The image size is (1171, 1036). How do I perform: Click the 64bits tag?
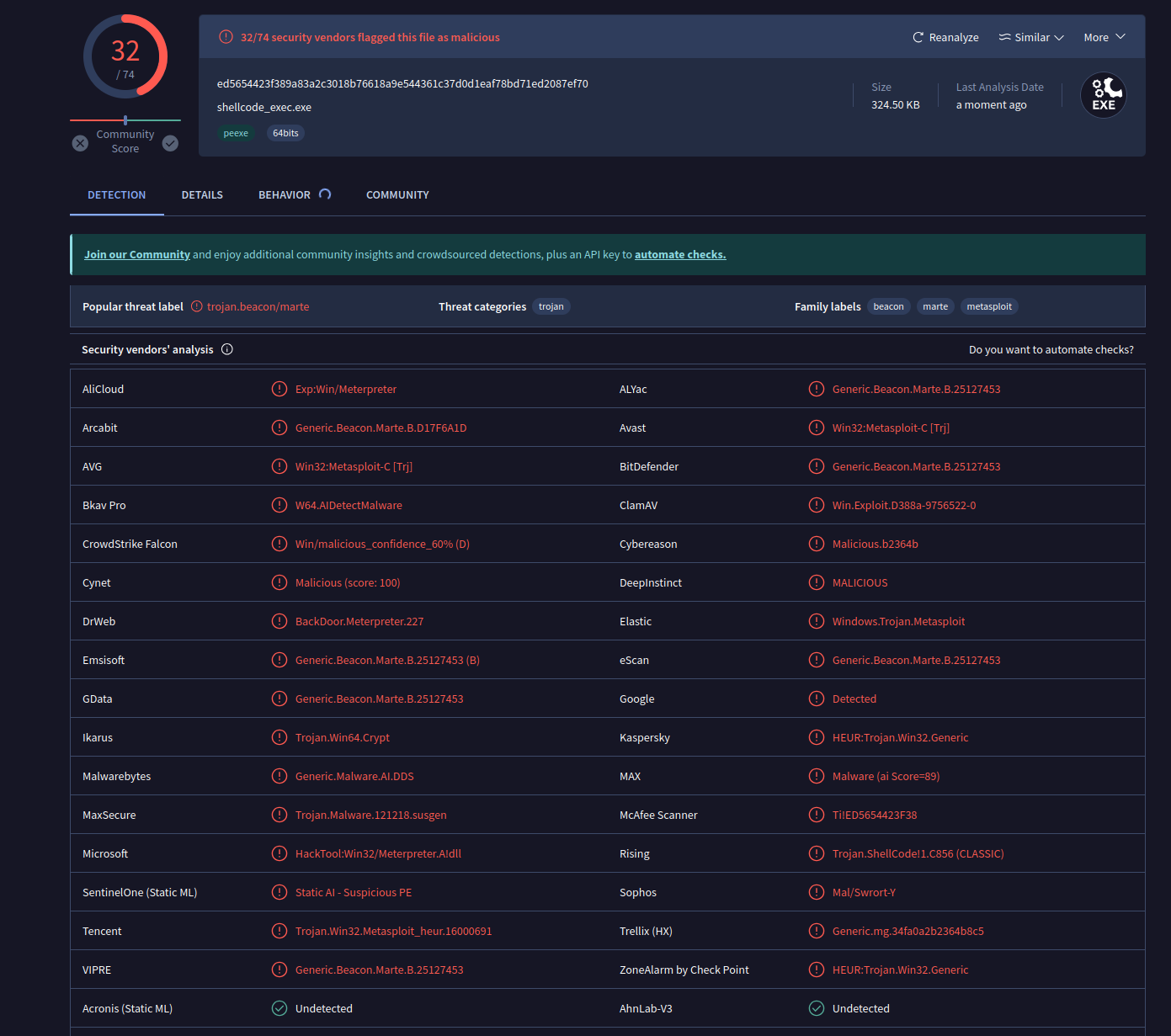(285, 133)
